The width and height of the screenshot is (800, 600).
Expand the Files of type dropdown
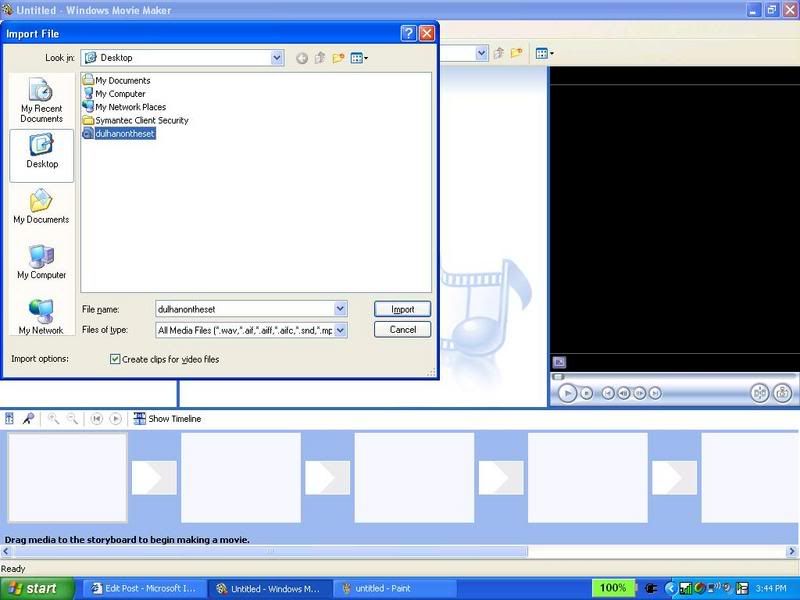[340, 330]
